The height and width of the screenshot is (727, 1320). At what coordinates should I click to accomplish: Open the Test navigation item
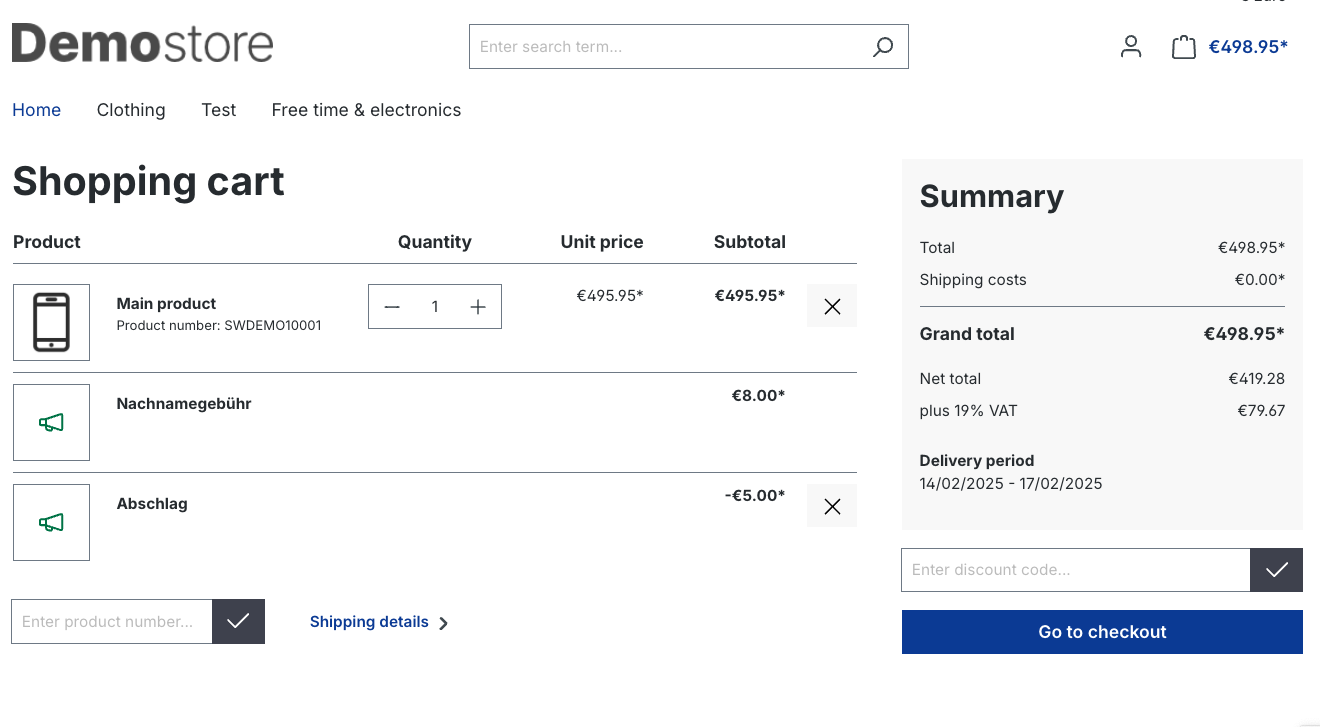coord(218,110)
